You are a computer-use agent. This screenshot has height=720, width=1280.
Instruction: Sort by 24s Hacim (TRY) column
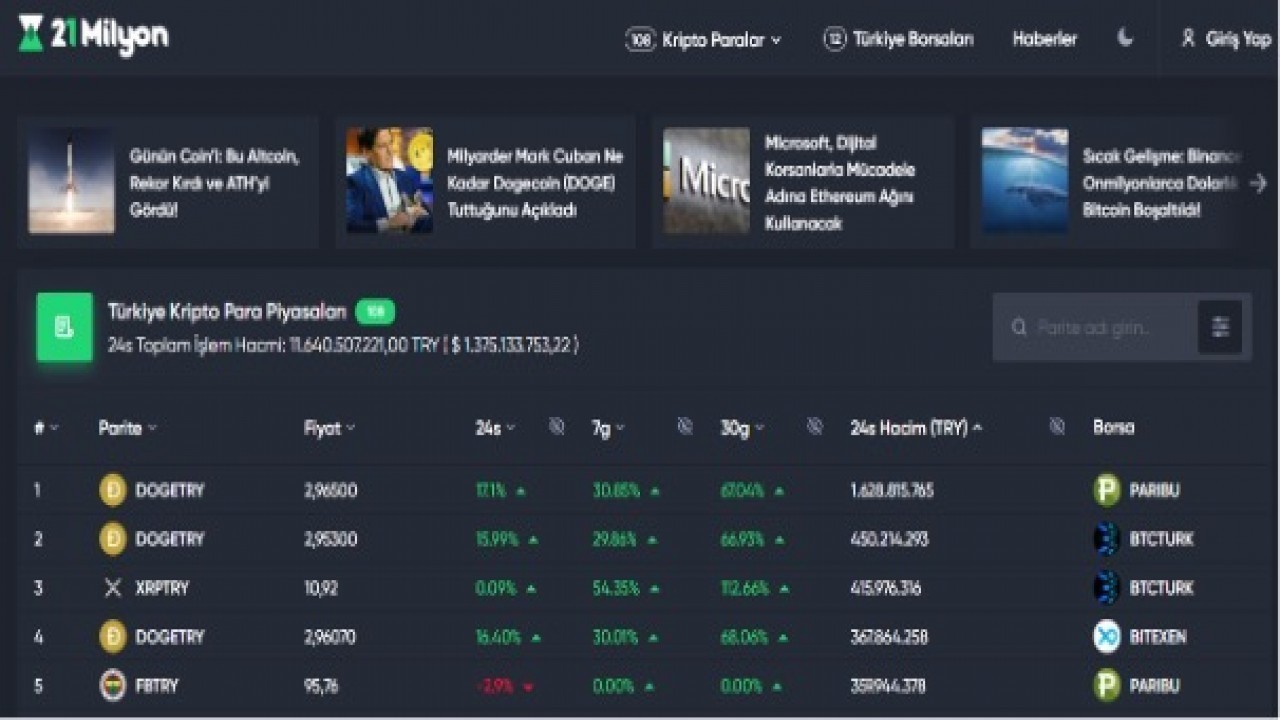[916, 427]
